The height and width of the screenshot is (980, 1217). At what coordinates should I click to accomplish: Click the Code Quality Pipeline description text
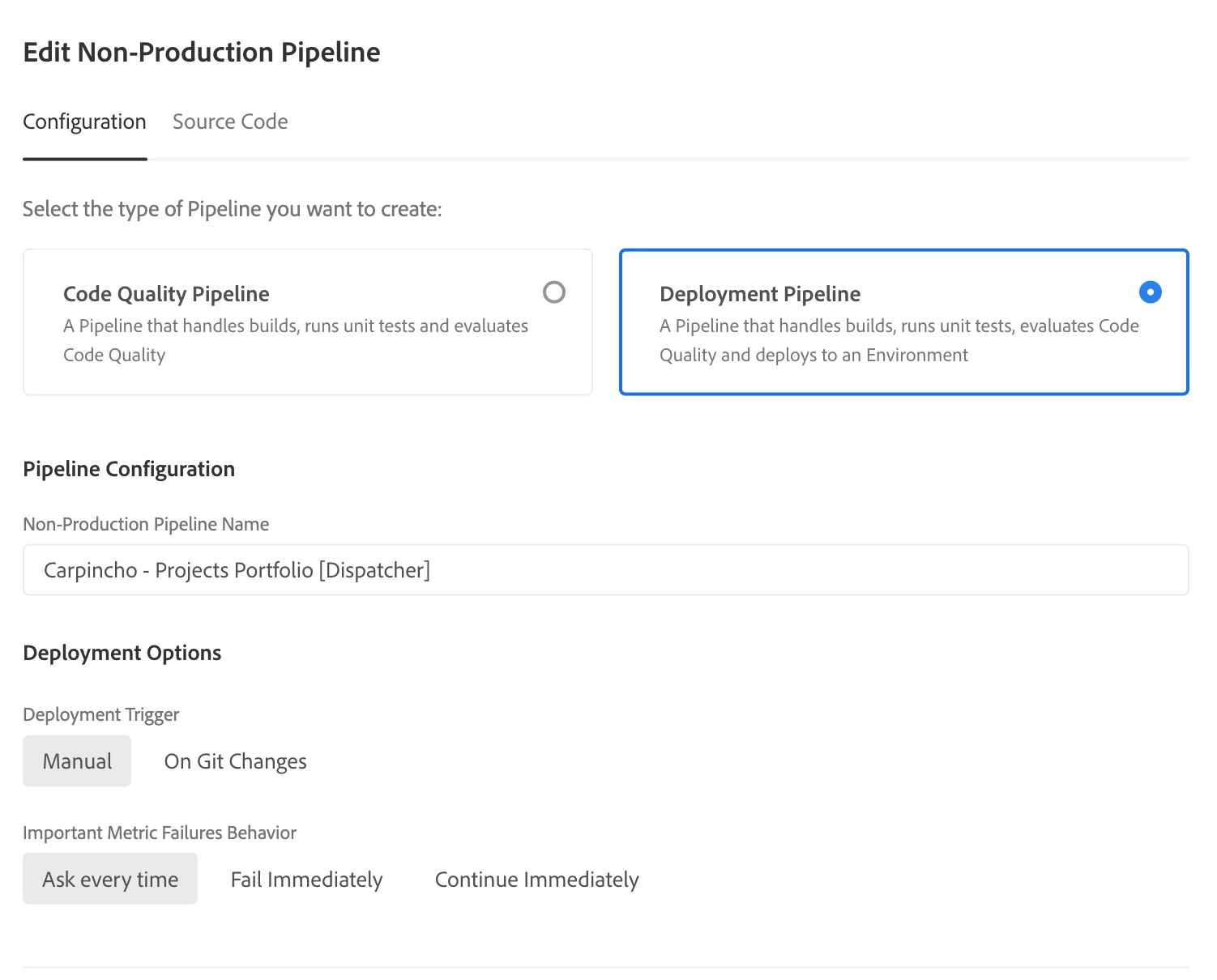[x=295, y=340]
